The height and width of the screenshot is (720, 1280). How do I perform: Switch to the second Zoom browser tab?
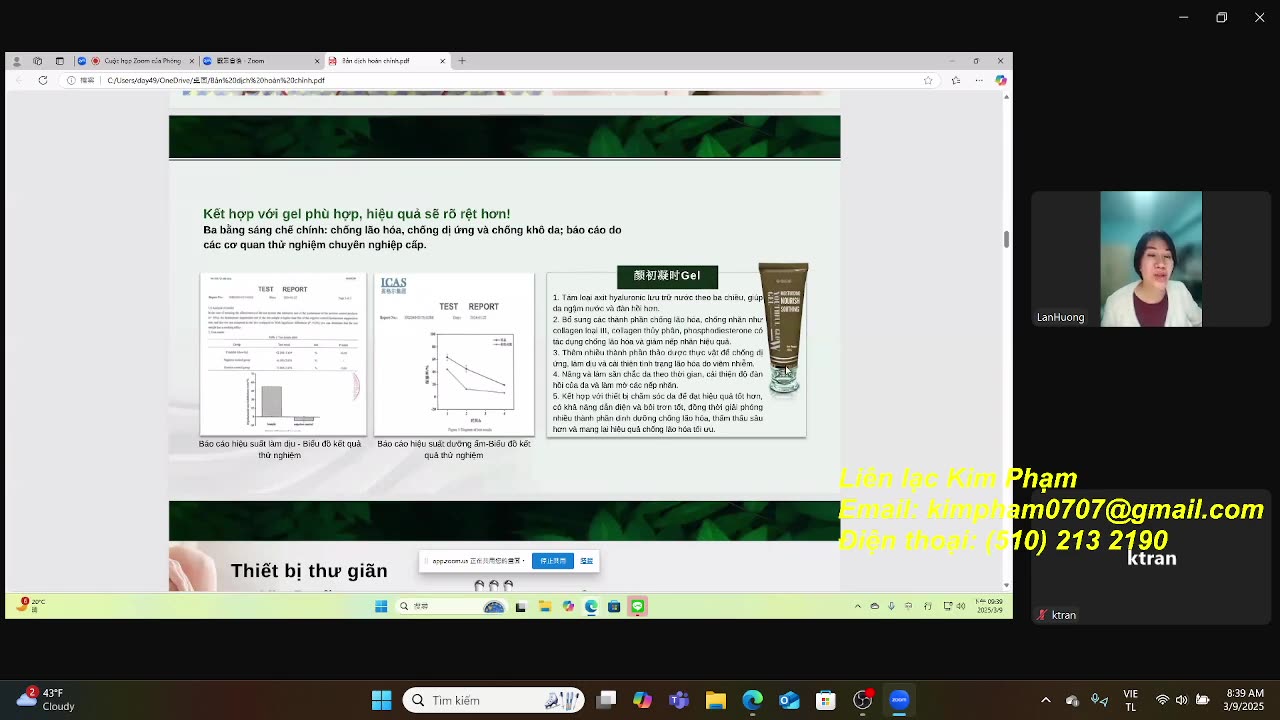(260, 61)
